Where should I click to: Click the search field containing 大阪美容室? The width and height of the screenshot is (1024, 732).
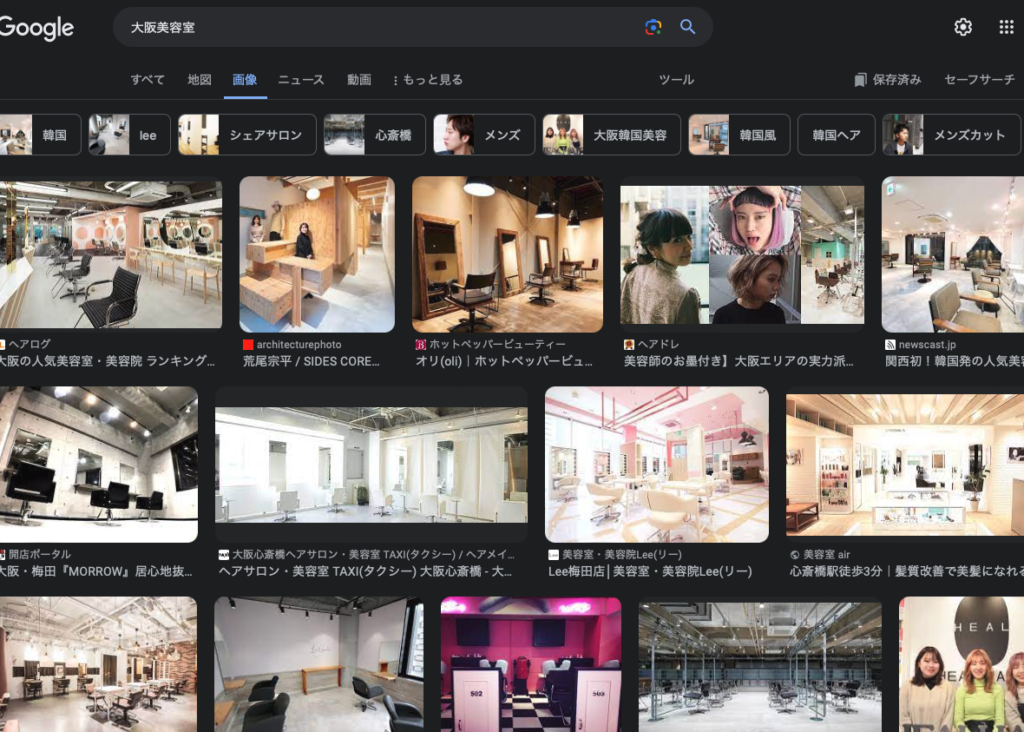point(380,28)
